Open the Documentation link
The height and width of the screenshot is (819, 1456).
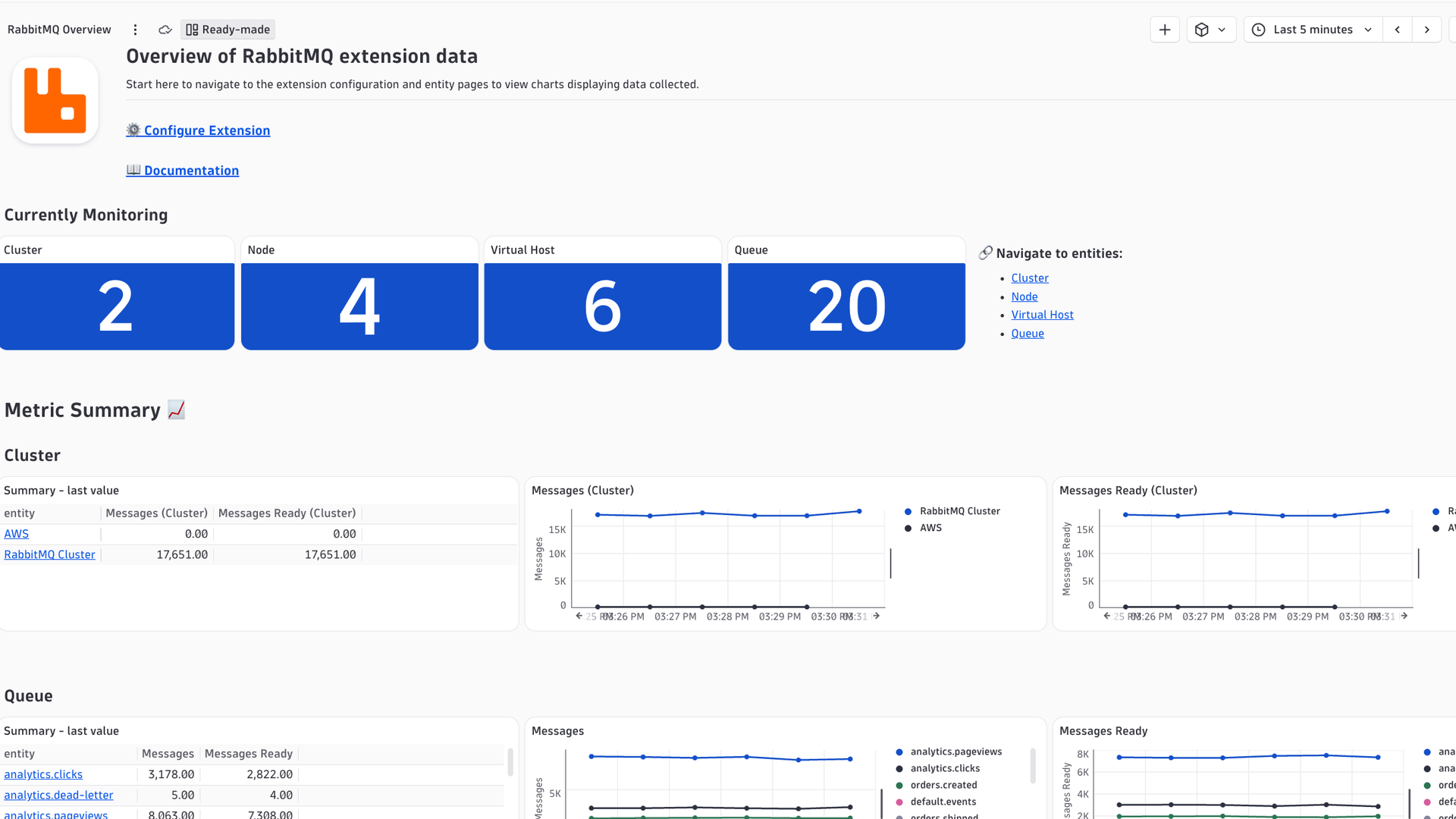click(x=183, y=171)
